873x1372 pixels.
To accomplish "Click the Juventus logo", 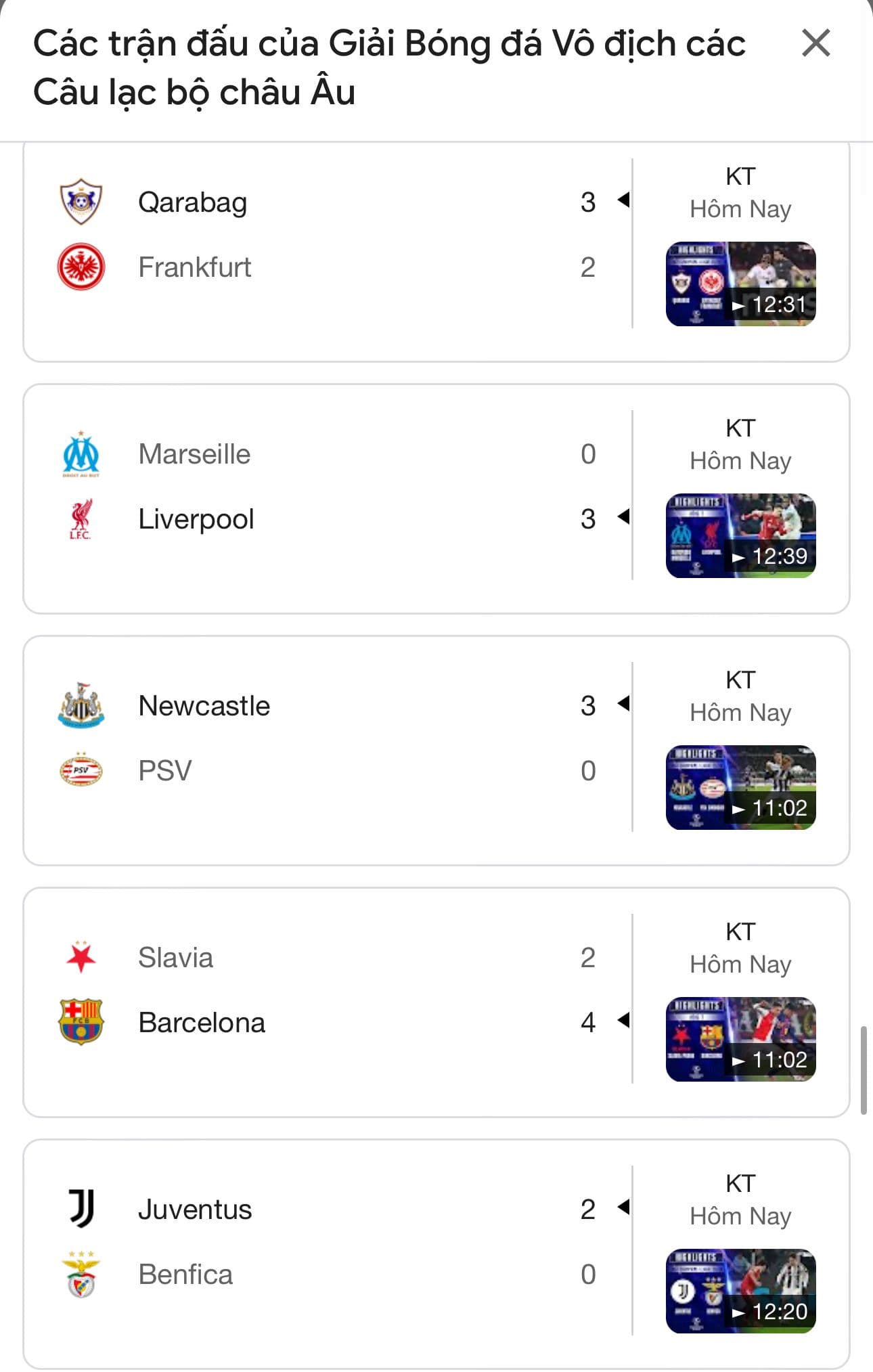I will point(81,1209).
